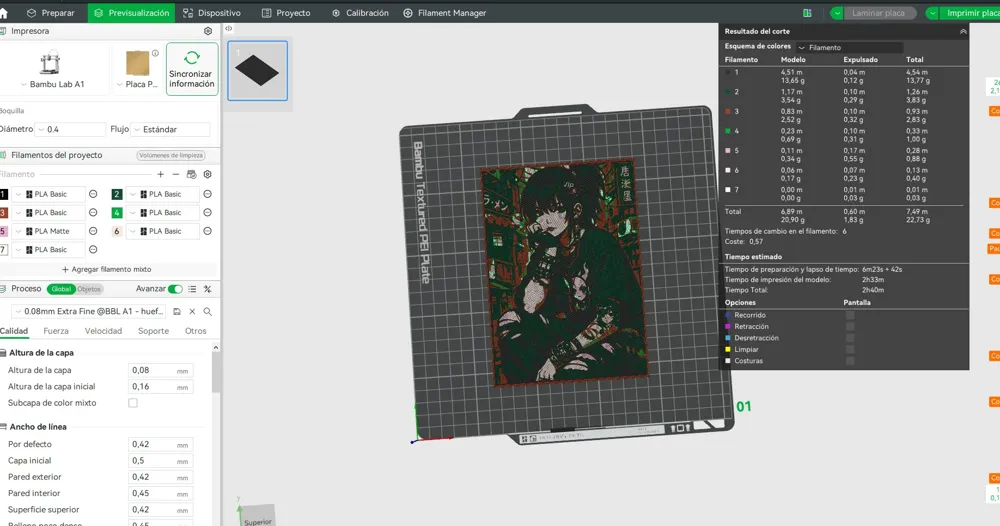Click Agregar filamento mixto
Image resolution: width=1000 pixels, height=526 pixels.
point(107,269)
